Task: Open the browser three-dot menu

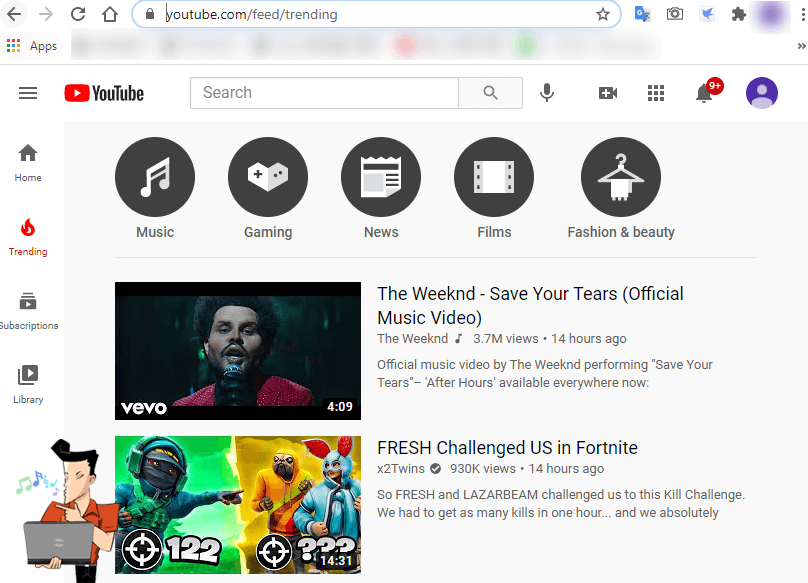Action: 802,14
